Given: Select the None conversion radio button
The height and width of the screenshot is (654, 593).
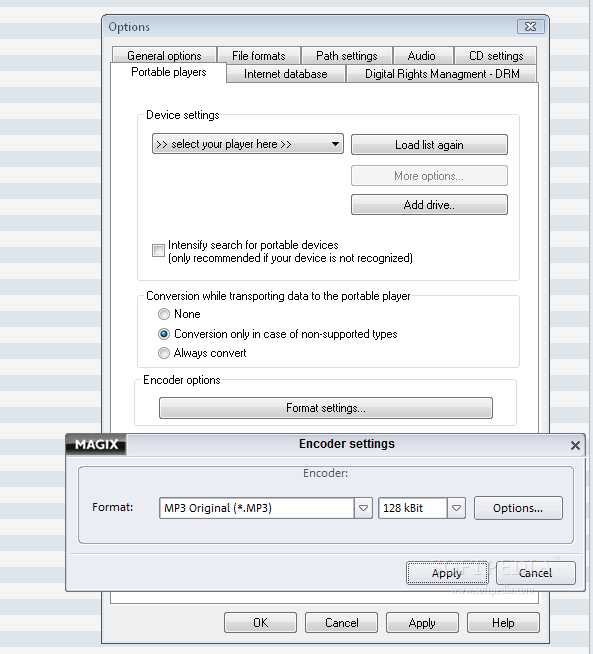Looking at the screenshot, I should pos(164,314).
